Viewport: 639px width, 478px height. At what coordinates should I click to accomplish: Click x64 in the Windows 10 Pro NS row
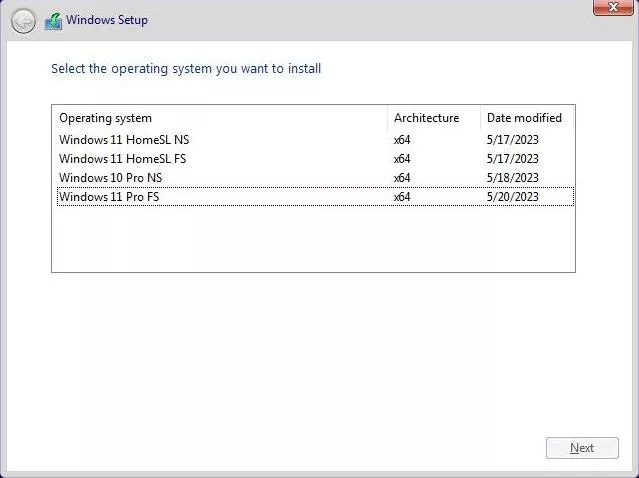click(x=402, y=178)
